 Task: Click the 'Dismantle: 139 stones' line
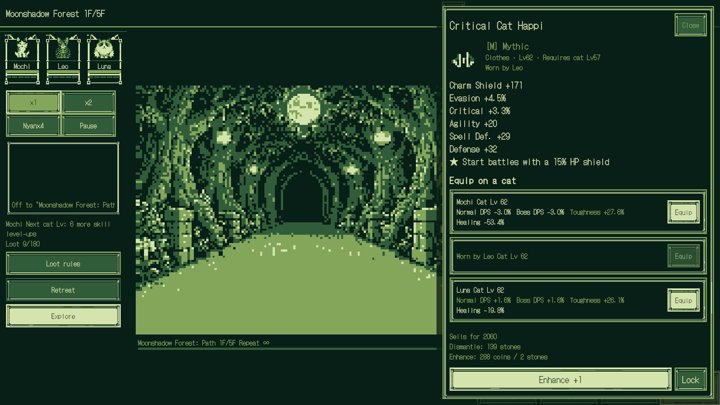[485, 347]
